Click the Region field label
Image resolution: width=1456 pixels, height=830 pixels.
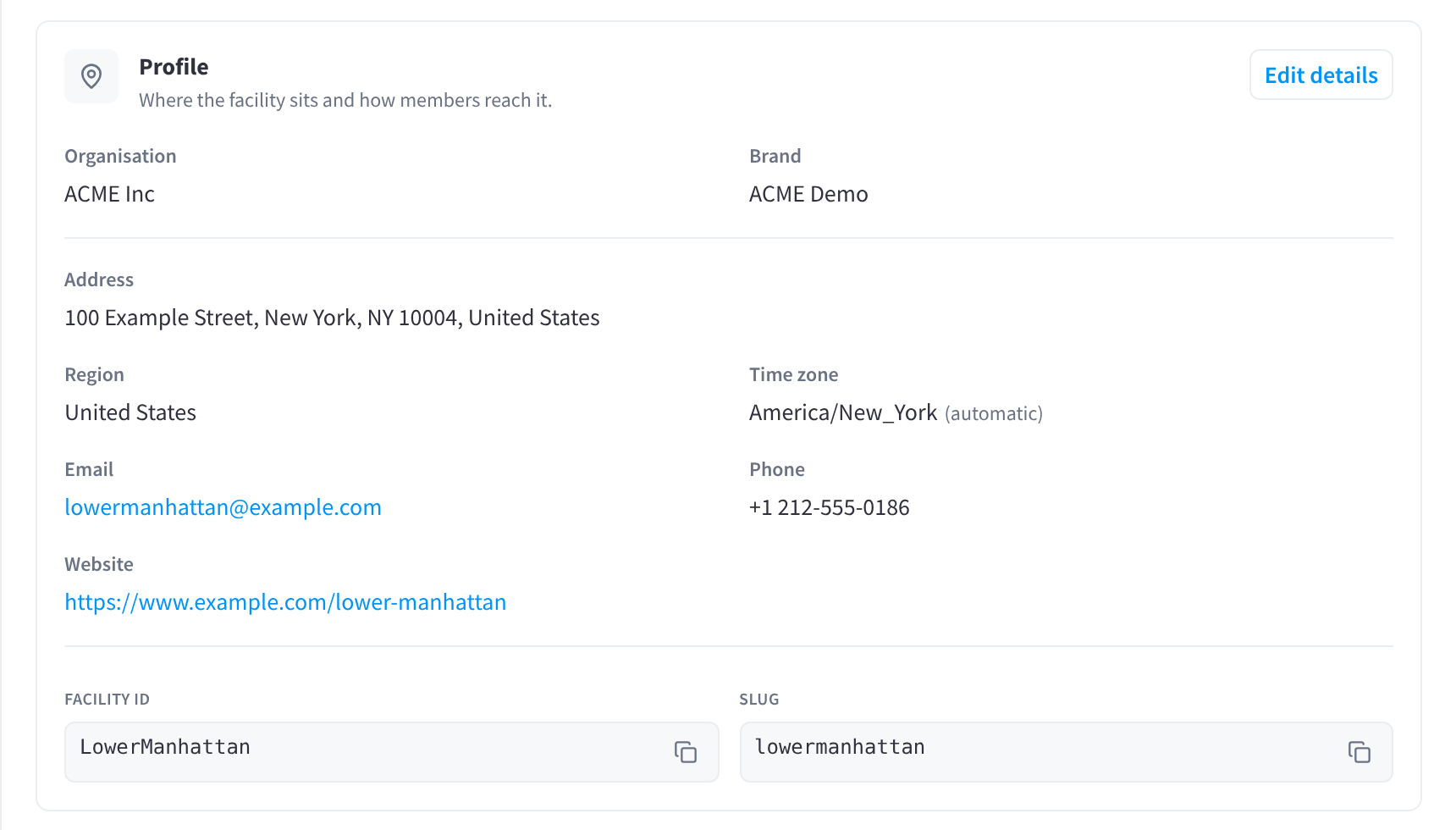click(94, 374)
